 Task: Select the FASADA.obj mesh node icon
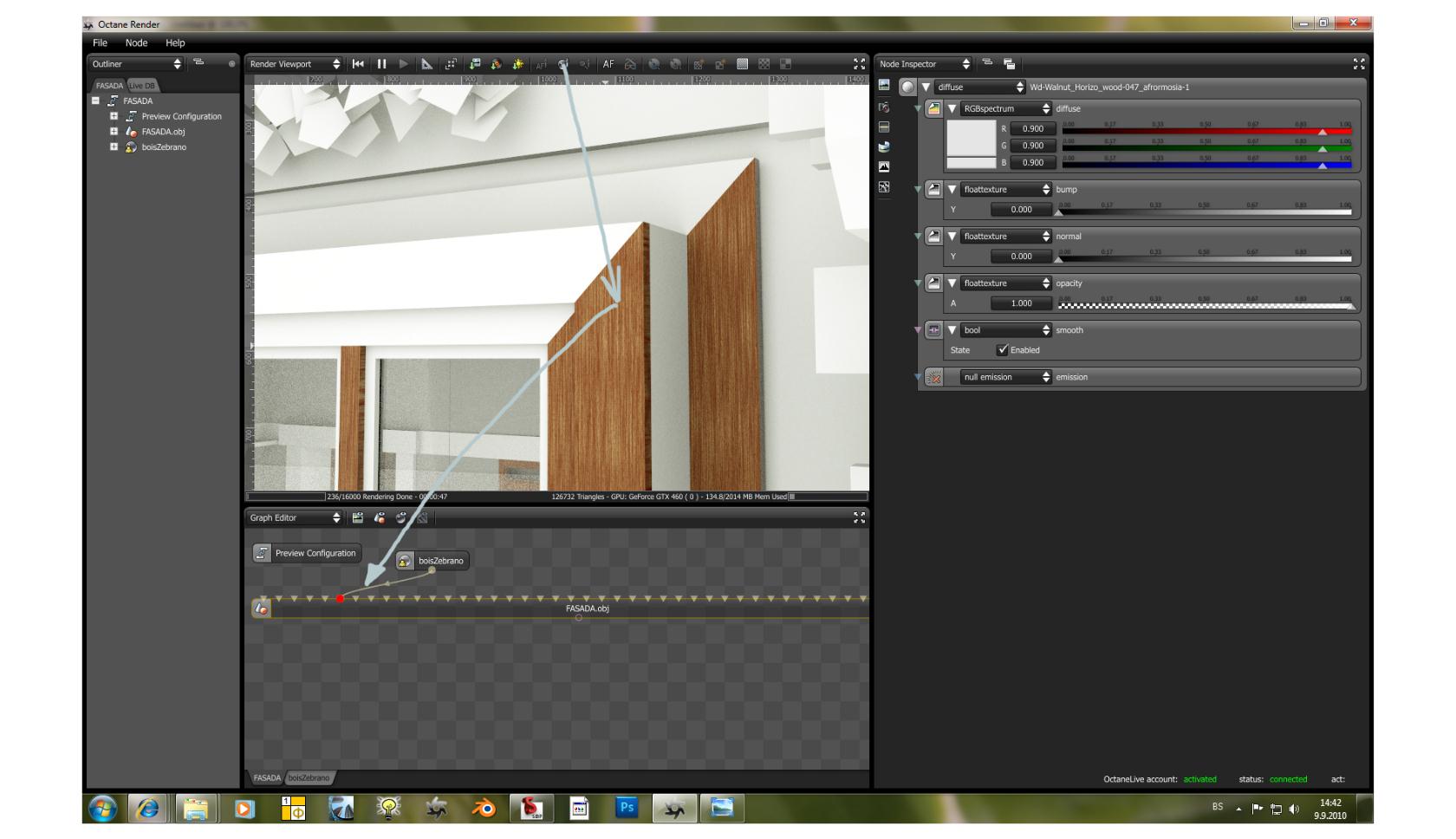point(261,608)
